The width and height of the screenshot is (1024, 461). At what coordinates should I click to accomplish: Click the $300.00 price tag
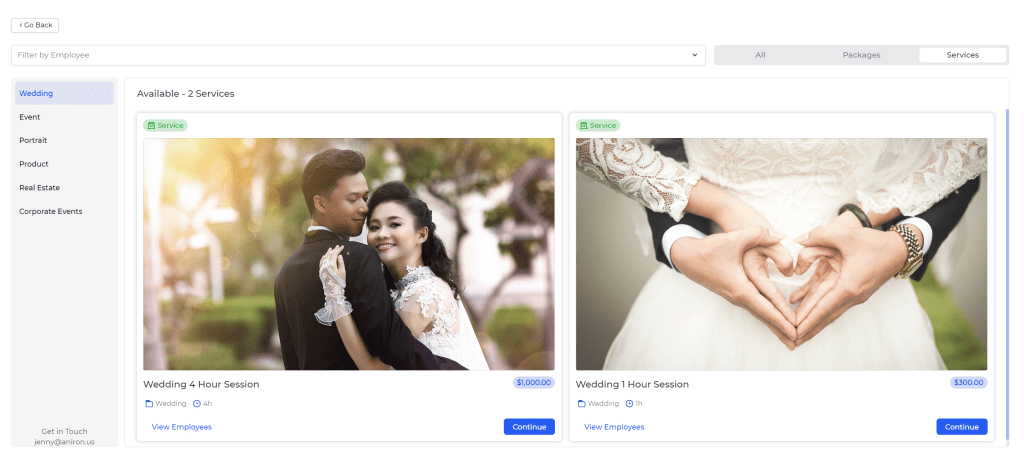968,383
